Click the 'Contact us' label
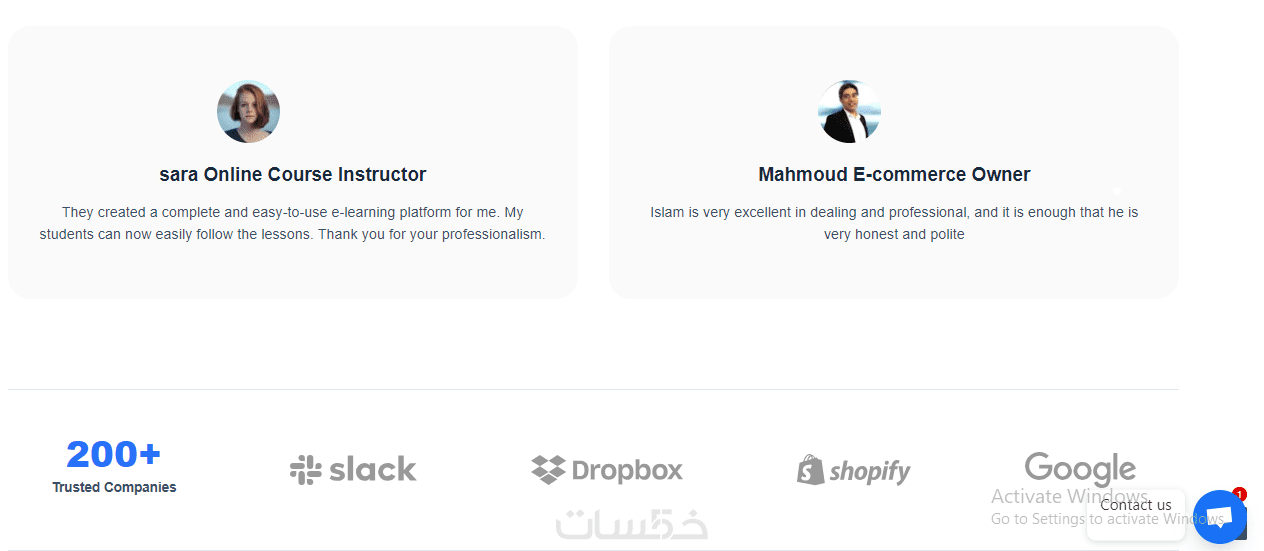The height and width of the screenshot is (551, 1264). (x=1135, y=505)
